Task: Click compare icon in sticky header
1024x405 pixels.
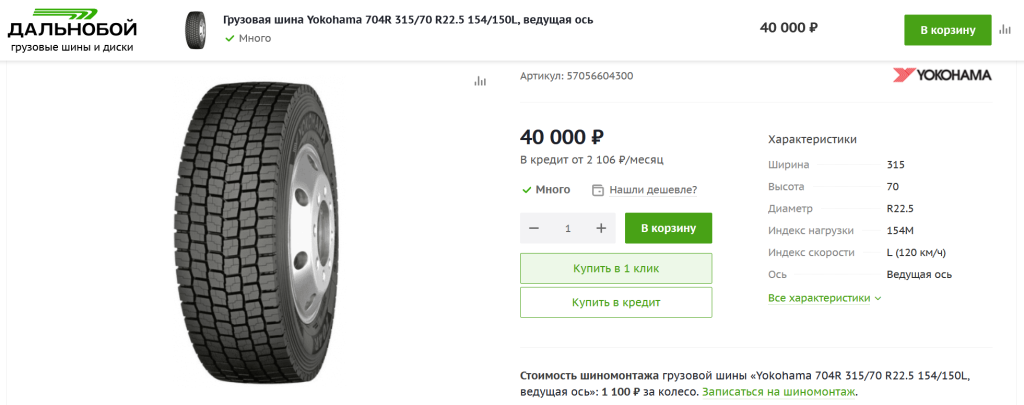Action: pos(1004,29)
